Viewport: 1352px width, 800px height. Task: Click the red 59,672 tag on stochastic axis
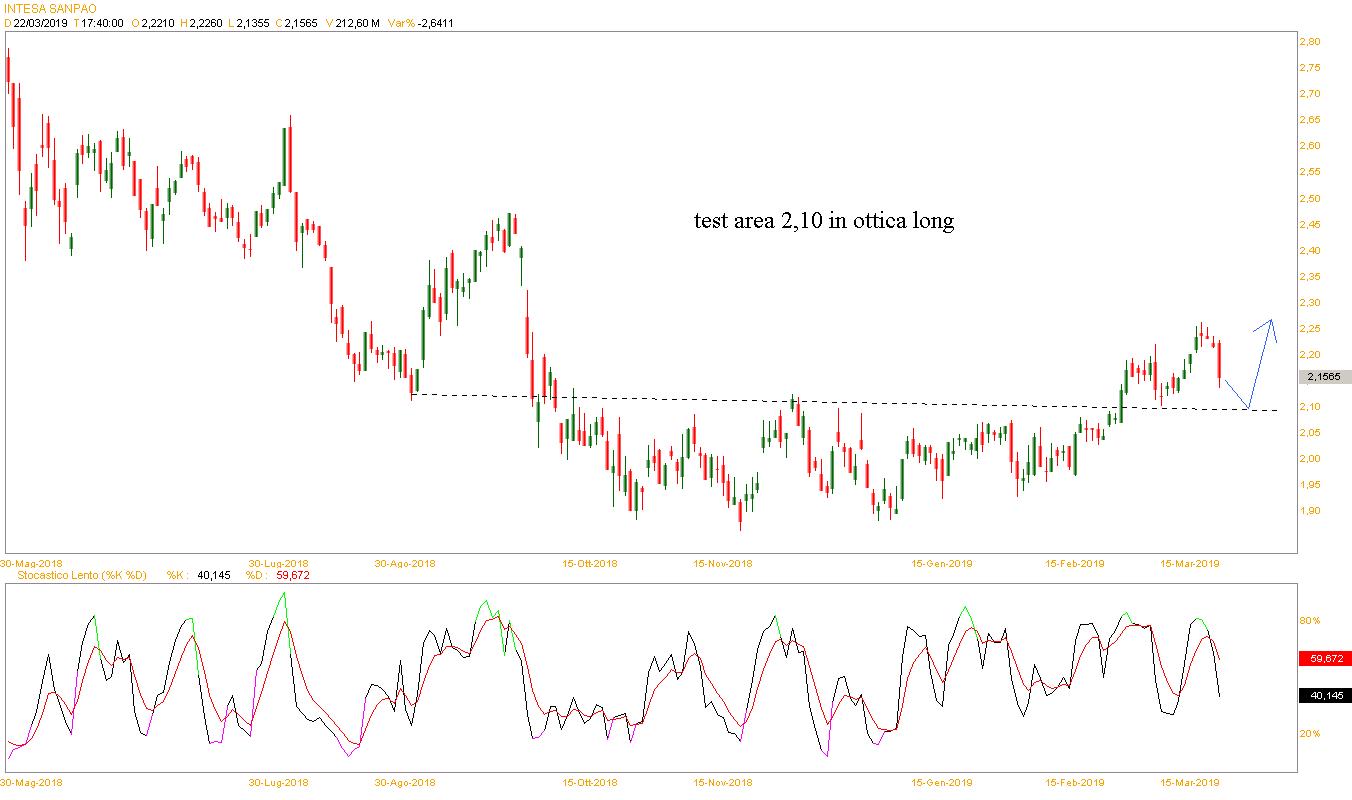pos(1325,659)
